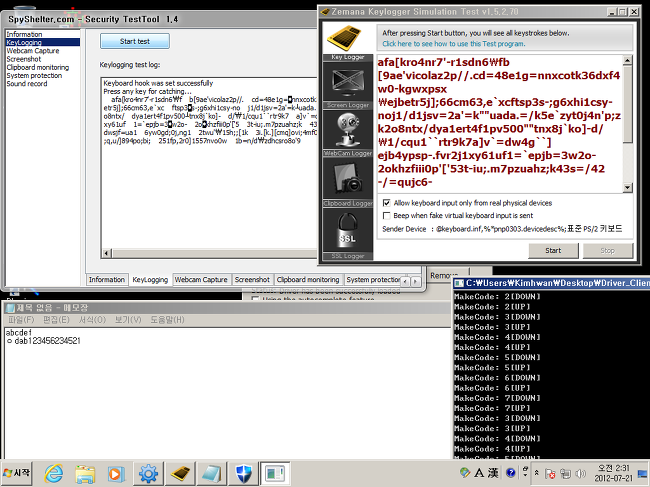Click the SpyShelter keylogging test log area
The width and height of the screenshot is (650, 487).
click(209, 164)
